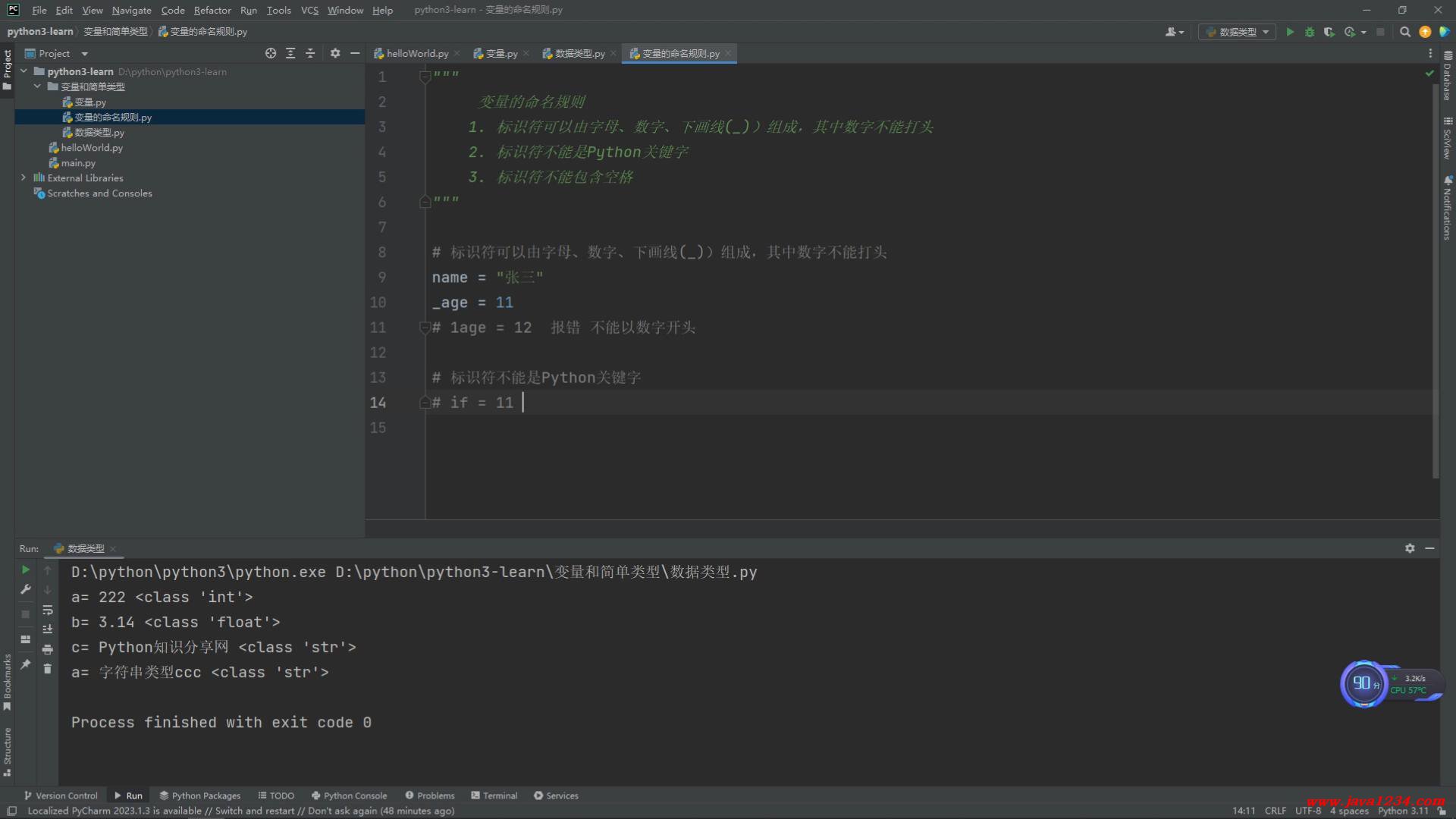
Task: Open the VCS menu
Action: click(309, 10)
